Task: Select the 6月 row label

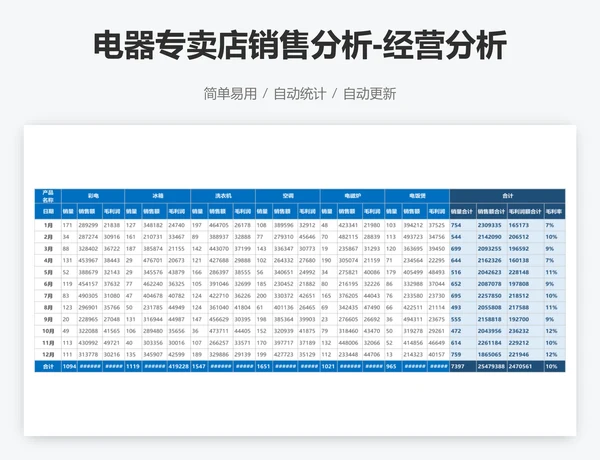Action: [48, 284]
